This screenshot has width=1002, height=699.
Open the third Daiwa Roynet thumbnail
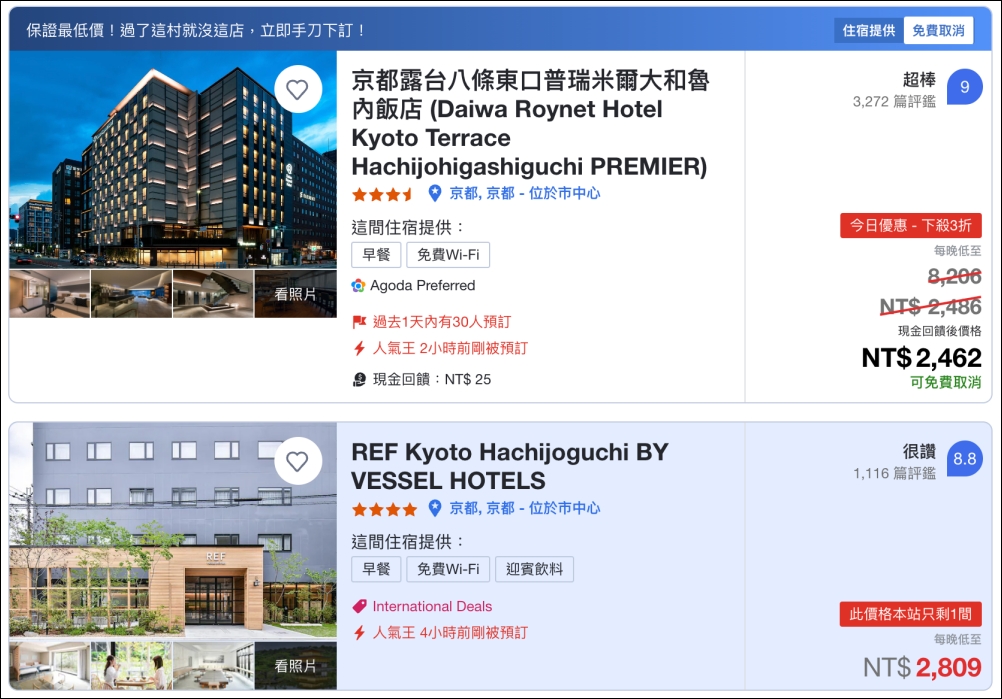(213, 294)
